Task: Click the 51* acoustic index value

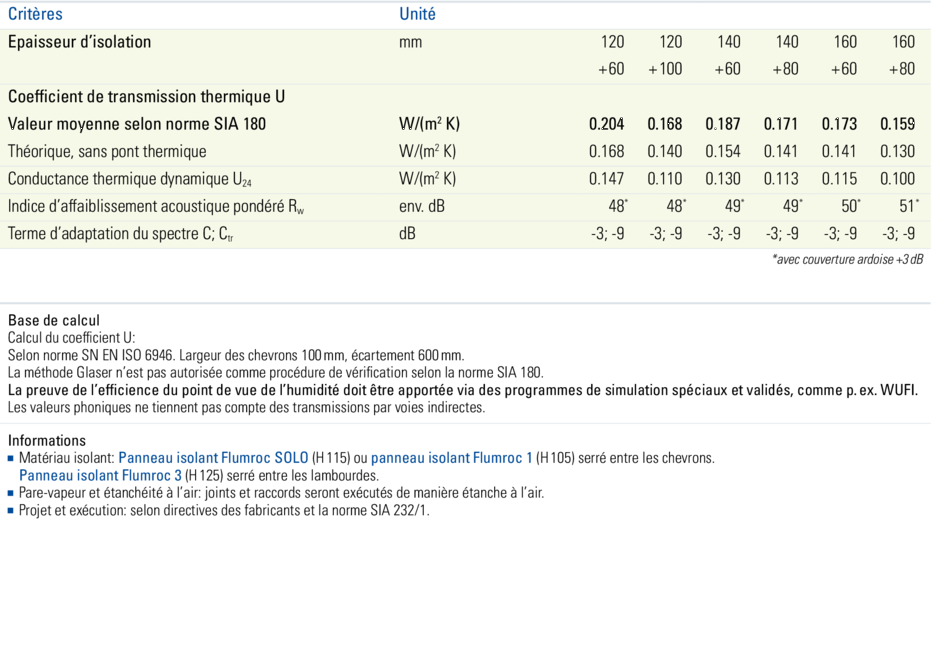Action: [906, 206]
